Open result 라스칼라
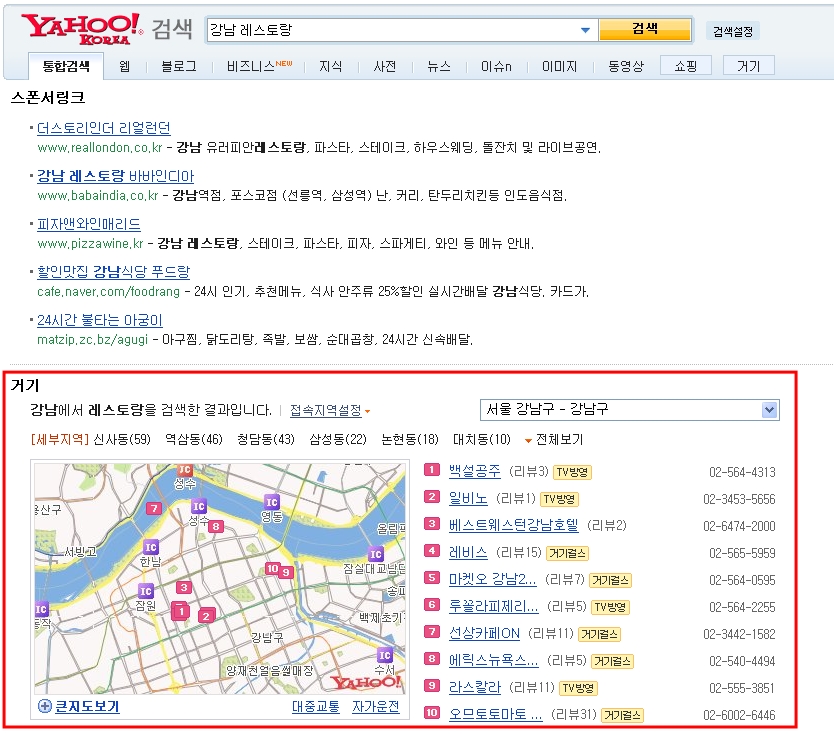The height and width of the screenshot is (734, 834). (x=474, y=688)
